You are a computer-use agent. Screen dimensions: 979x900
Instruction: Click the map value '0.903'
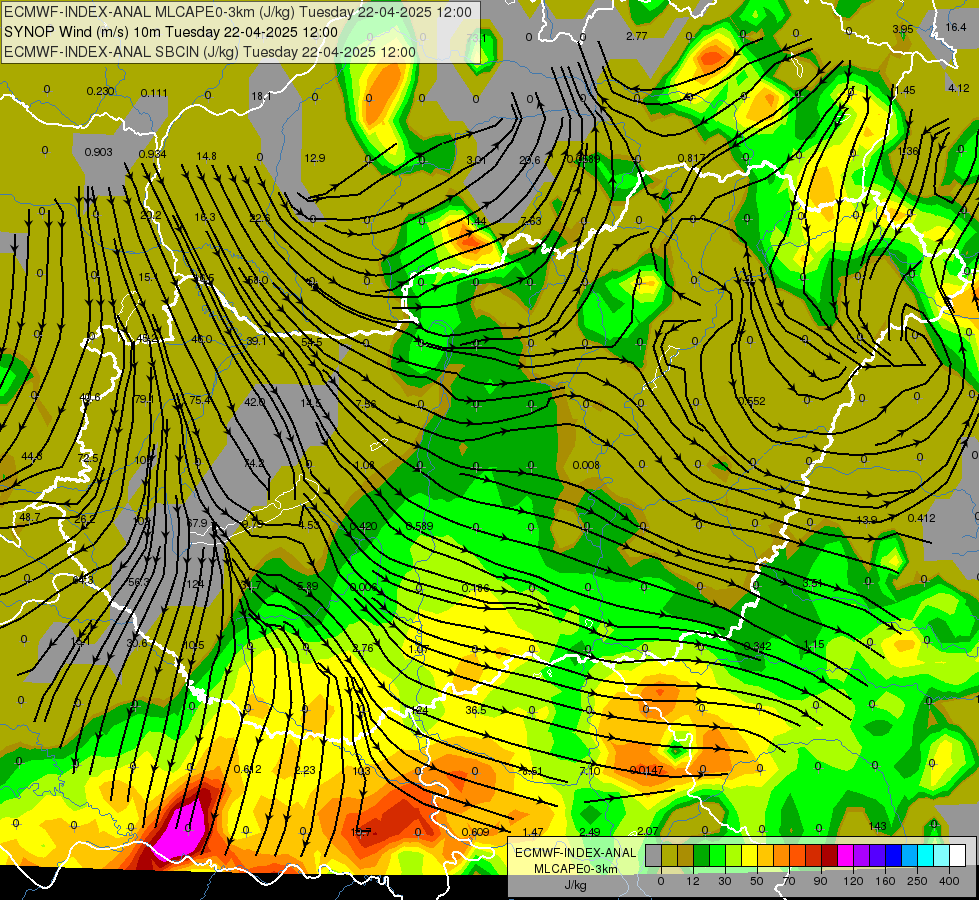tap(98, 152)
